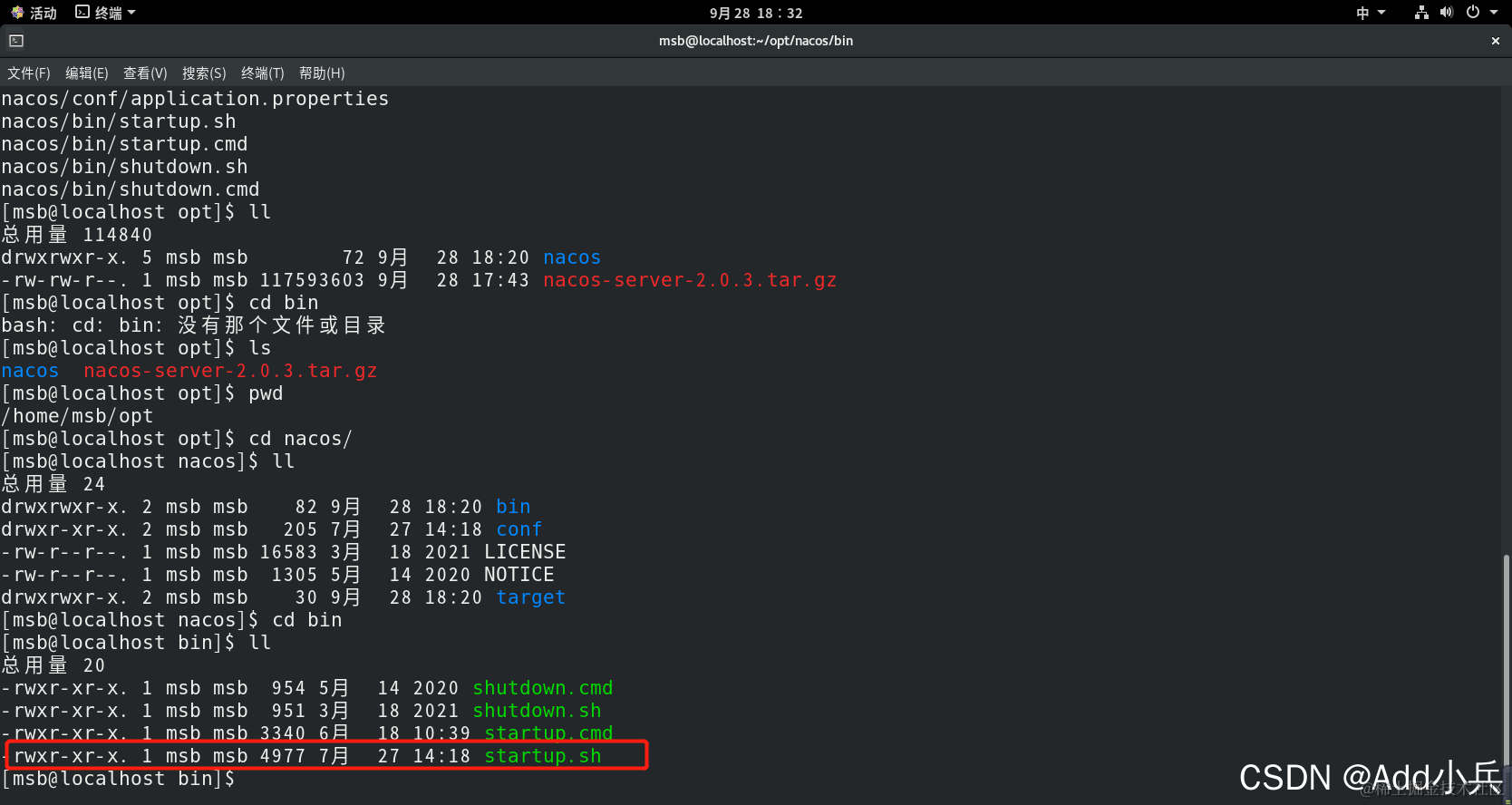Click the 'NOTICE' file name
The width and height of the screenshot is (1512, 805).
click(519, 575)
